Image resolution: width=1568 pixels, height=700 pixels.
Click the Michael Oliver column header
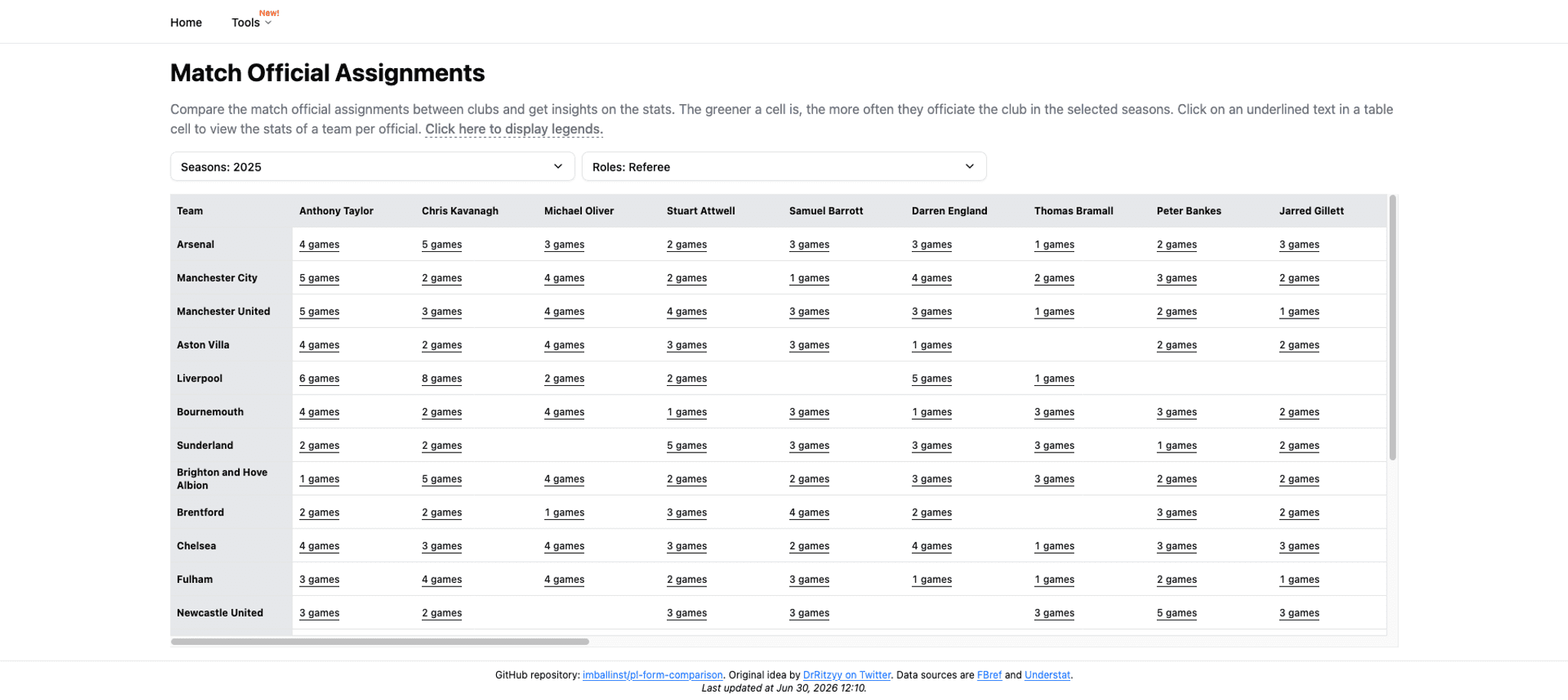579,211
